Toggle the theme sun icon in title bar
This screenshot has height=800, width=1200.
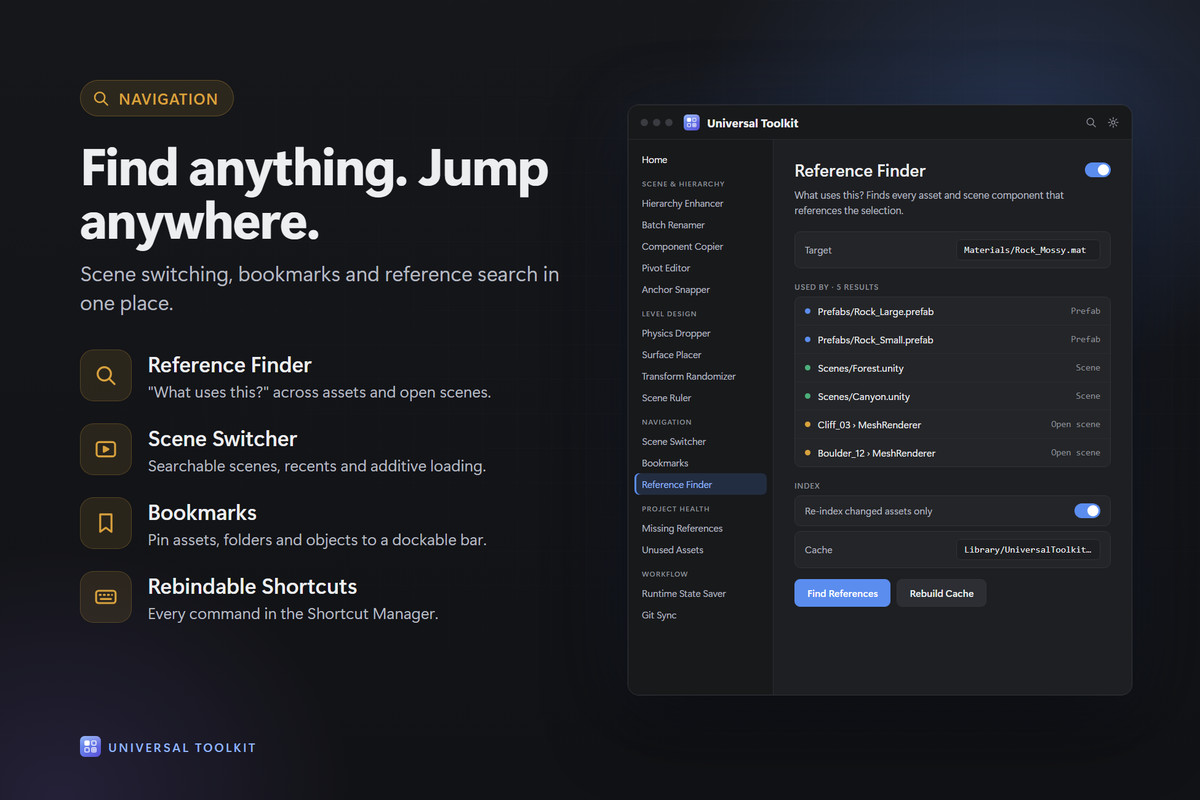tap(1113, 123)
